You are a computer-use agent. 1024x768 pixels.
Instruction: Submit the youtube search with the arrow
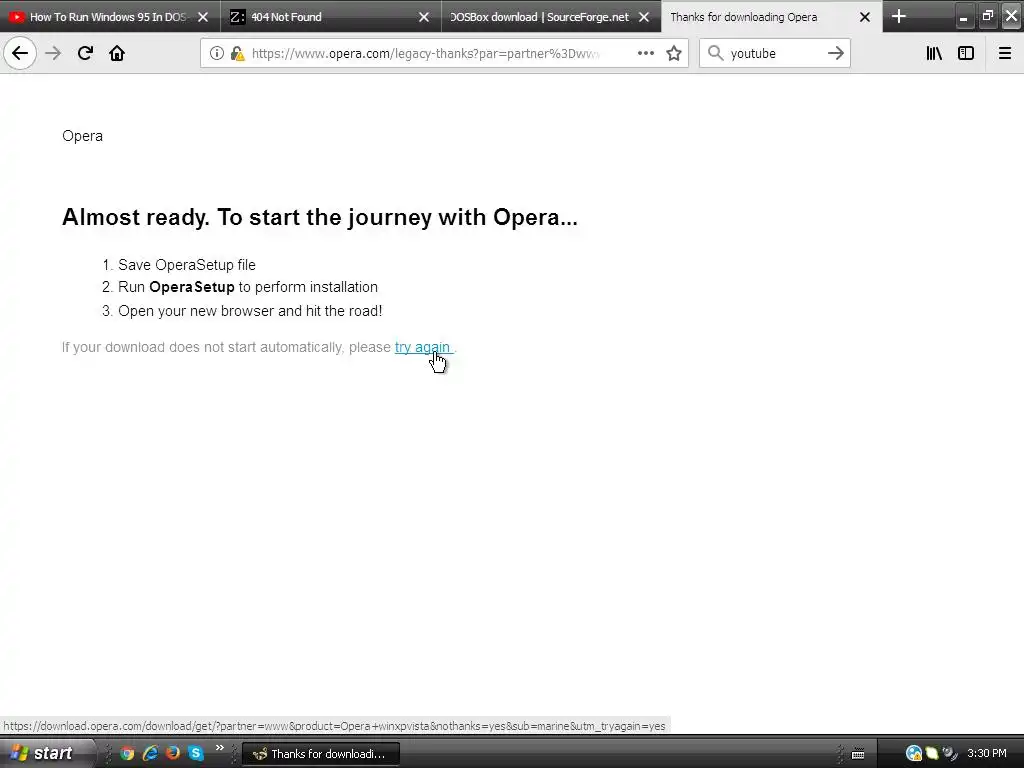tap(836, 53)
